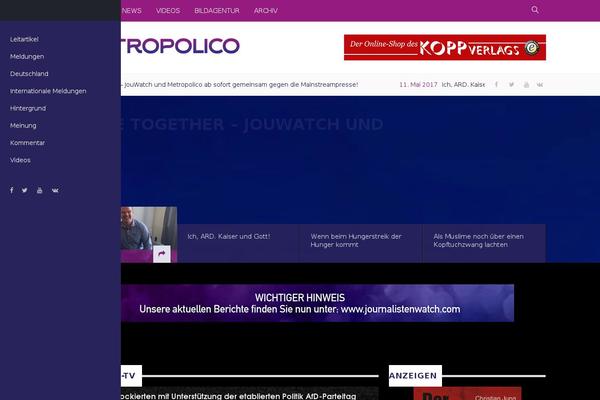
Task: Open ARCHIV in top navigation
Action: click(x=266, y=11)
